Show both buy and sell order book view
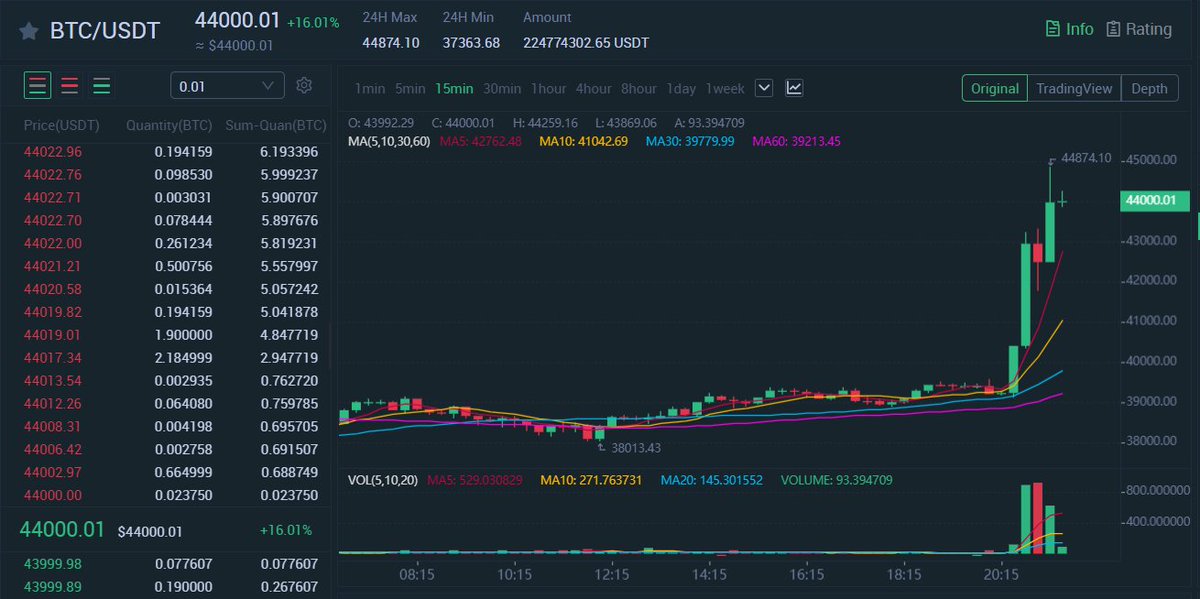This screenshot has height=599, width=1200. [38, 86]
